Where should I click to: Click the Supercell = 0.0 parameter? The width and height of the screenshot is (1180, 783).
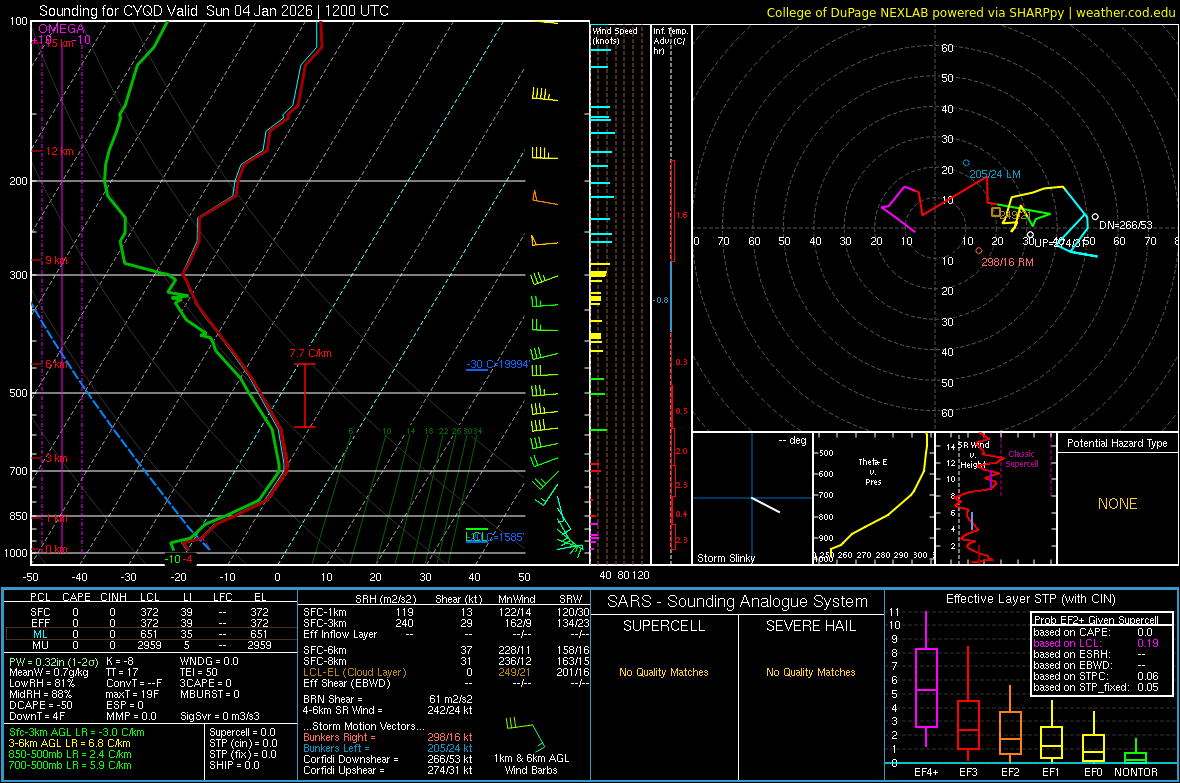(242, 732)
